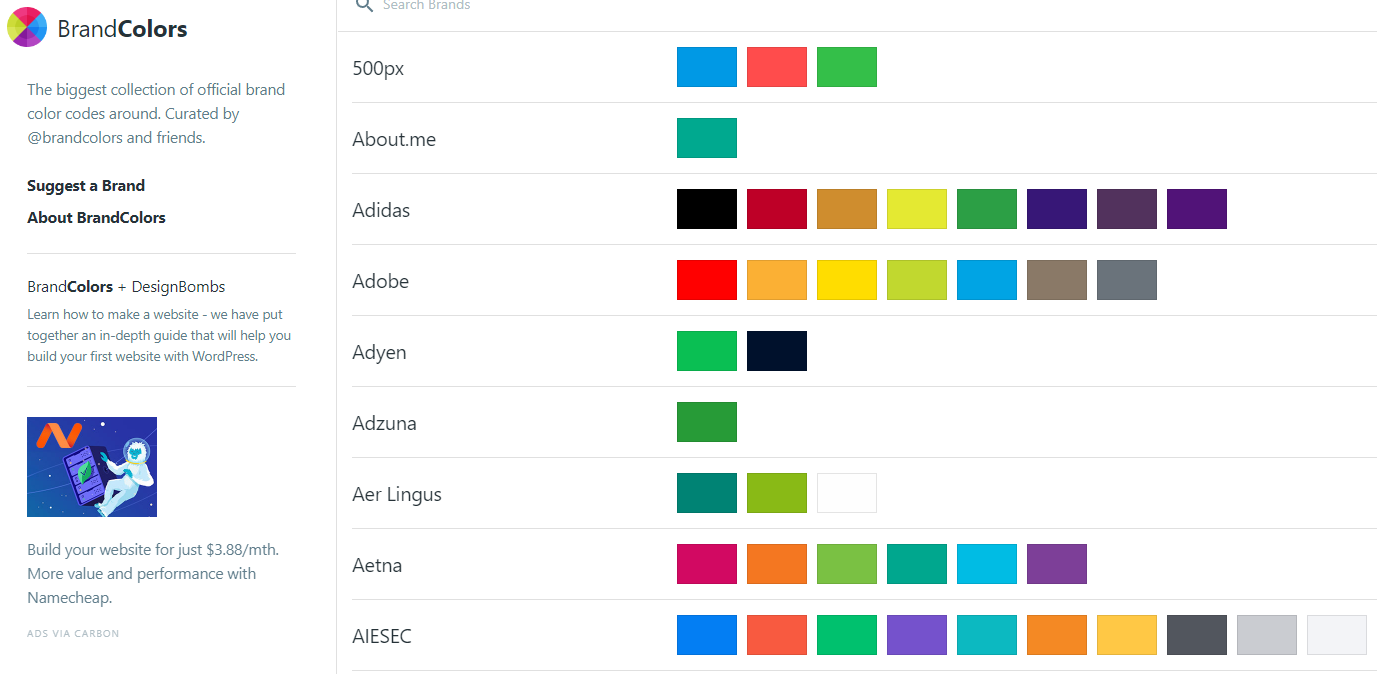This screenshot has width=1377, height=674.
Task: Pick the gray-blue Adobe color swatch
Action: (1127, 280)
